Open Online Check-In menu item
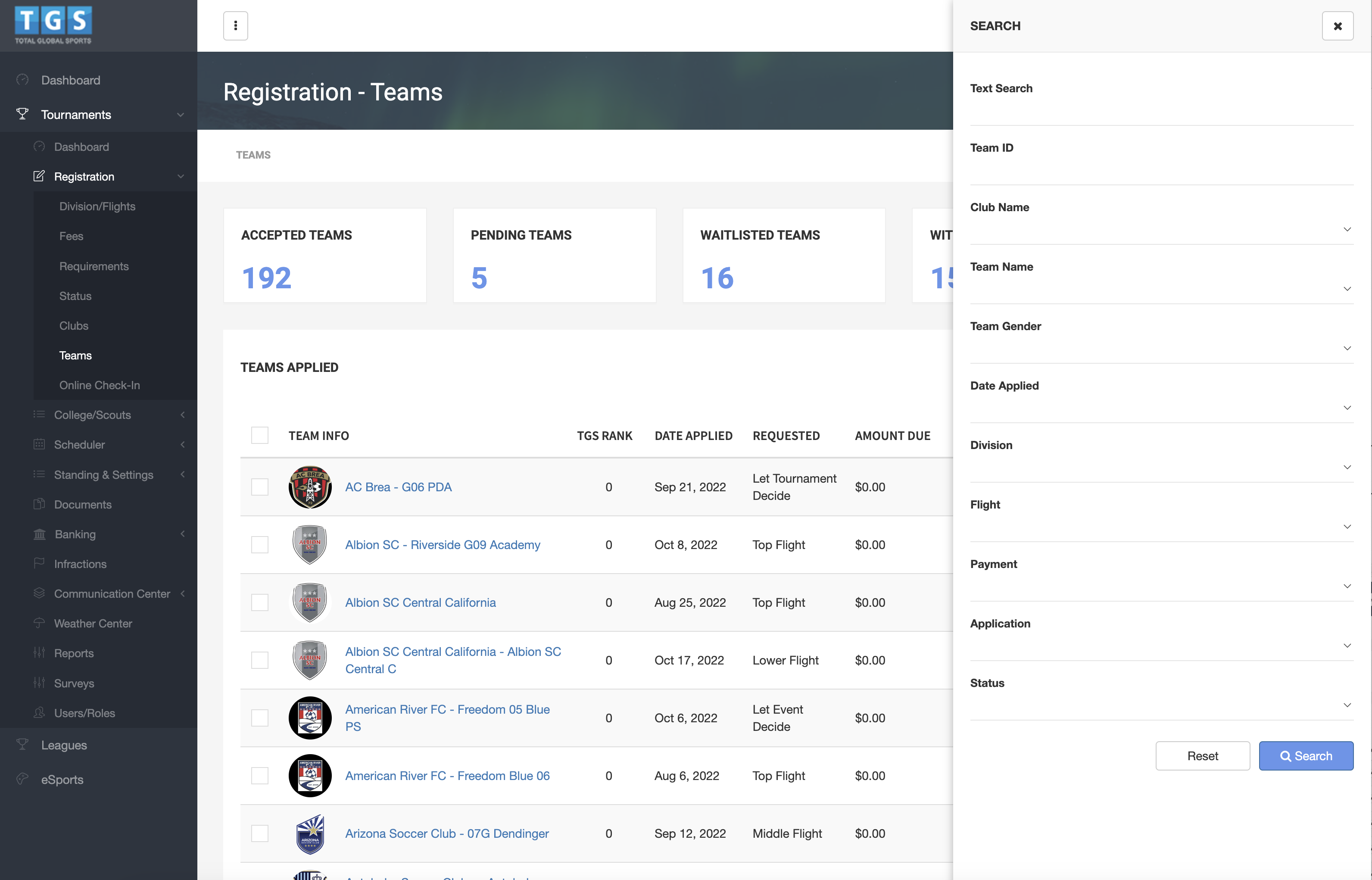1372x880 pixels. (100, 385)
